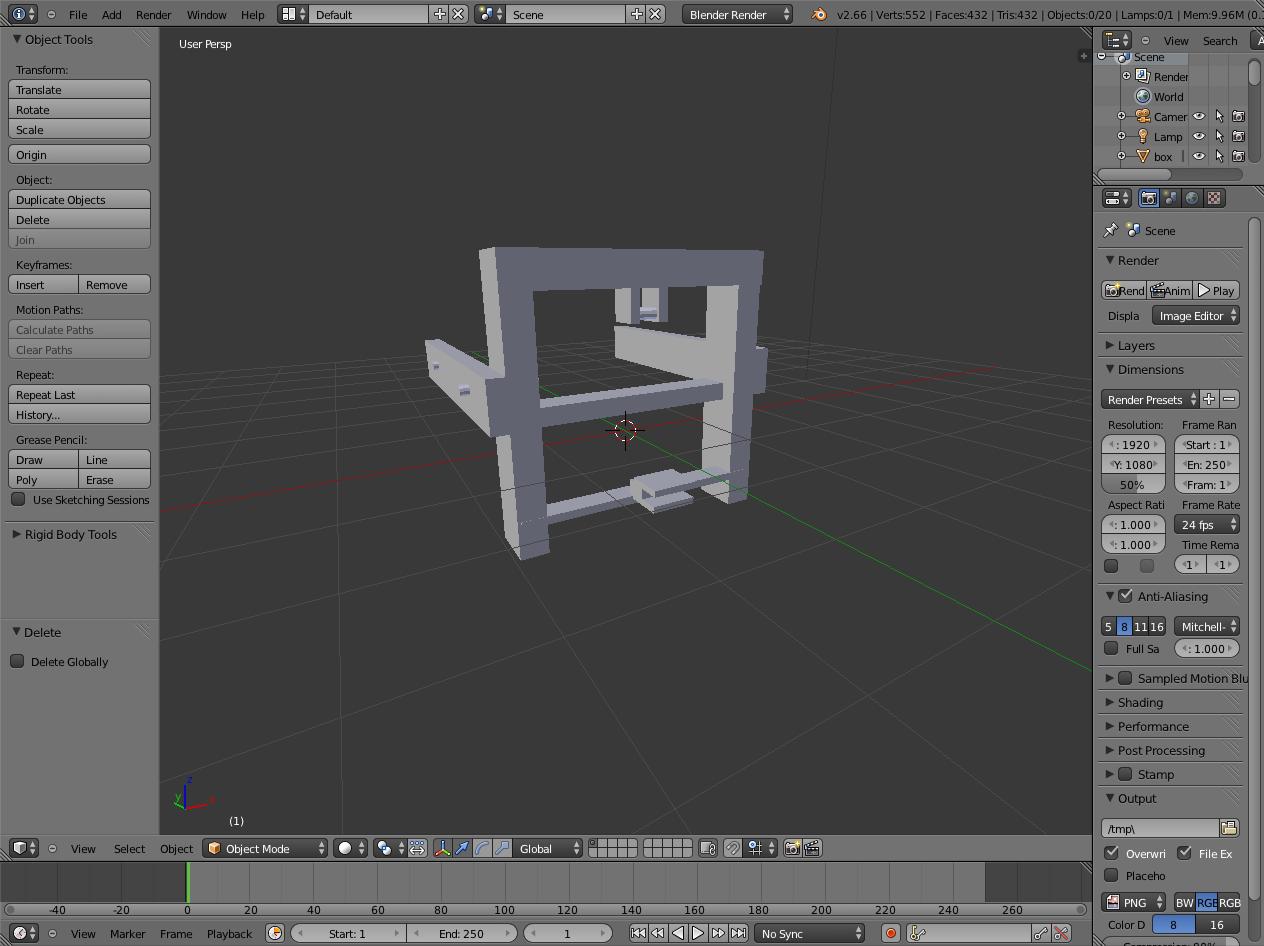
Task: Open the 3D View editor type selector
Action: coord(24,848)
